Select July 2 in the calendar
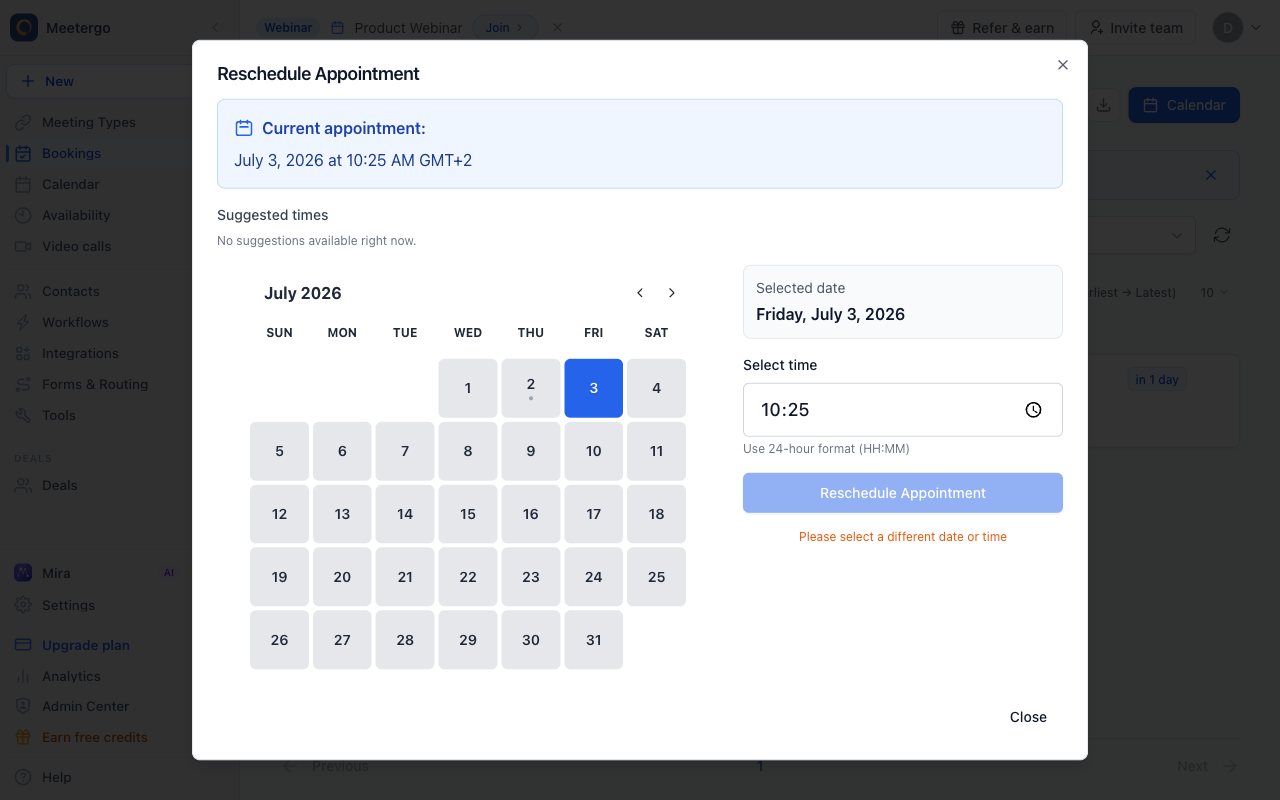 pos(531,388)
